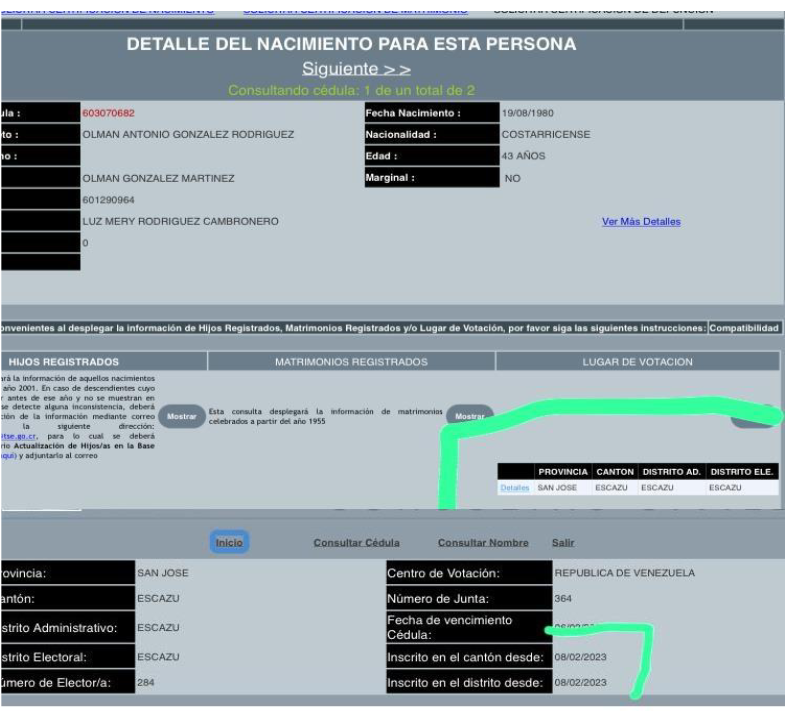Select date next to Inscrito en el distrito
The image size is (791, 711).
click(580, 683)
